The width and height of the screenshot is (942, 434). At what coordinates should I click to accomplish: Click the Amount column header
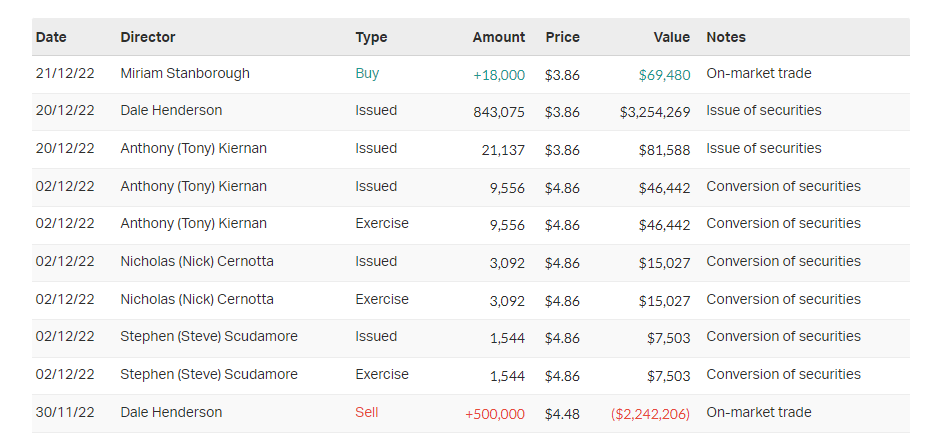[x=498, y=37]
